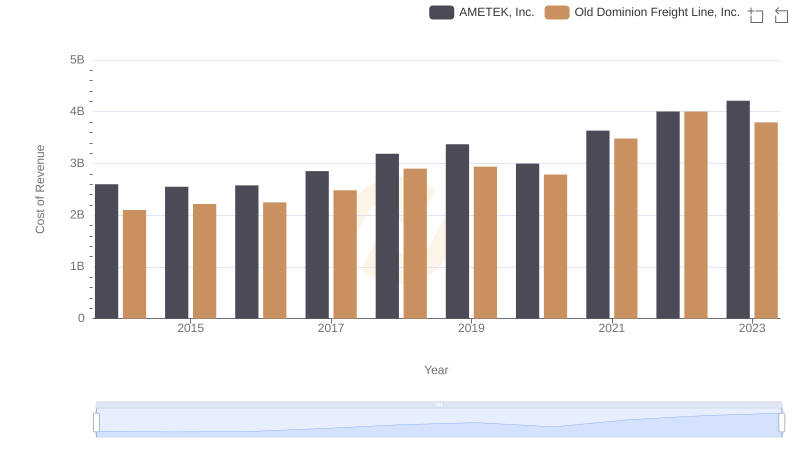
Task: Select the Old Dominion bar for 2015
Action: click(x=205, y=261)
